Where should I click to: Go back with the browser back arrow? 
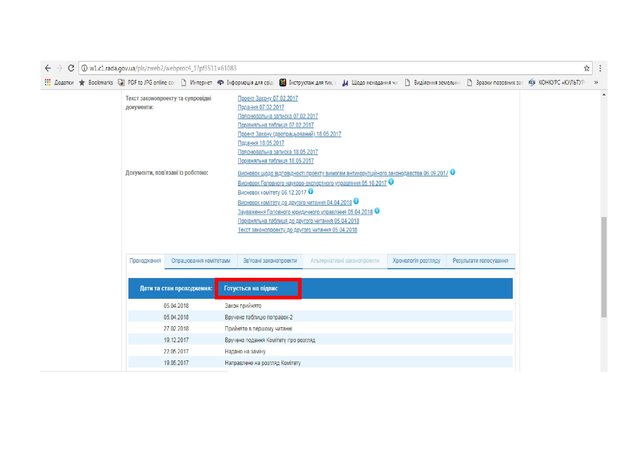point(48,68)
